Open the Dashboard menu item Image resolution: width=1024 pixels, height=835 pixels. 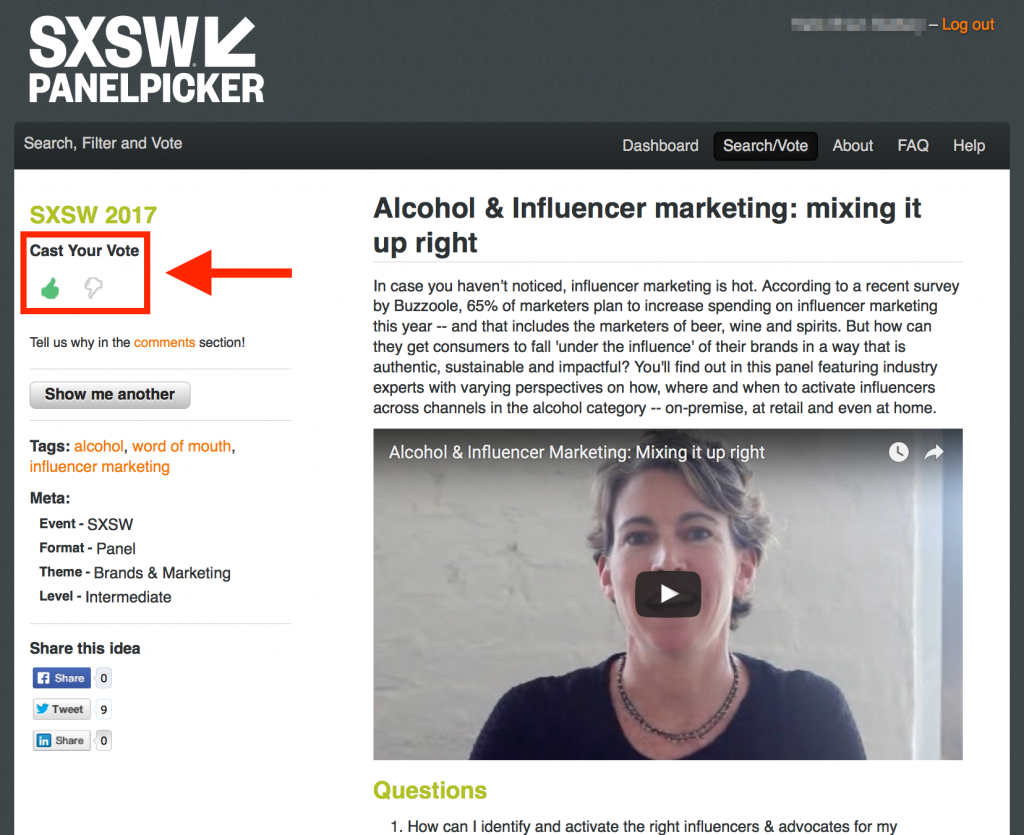click(x=660, y=145)
